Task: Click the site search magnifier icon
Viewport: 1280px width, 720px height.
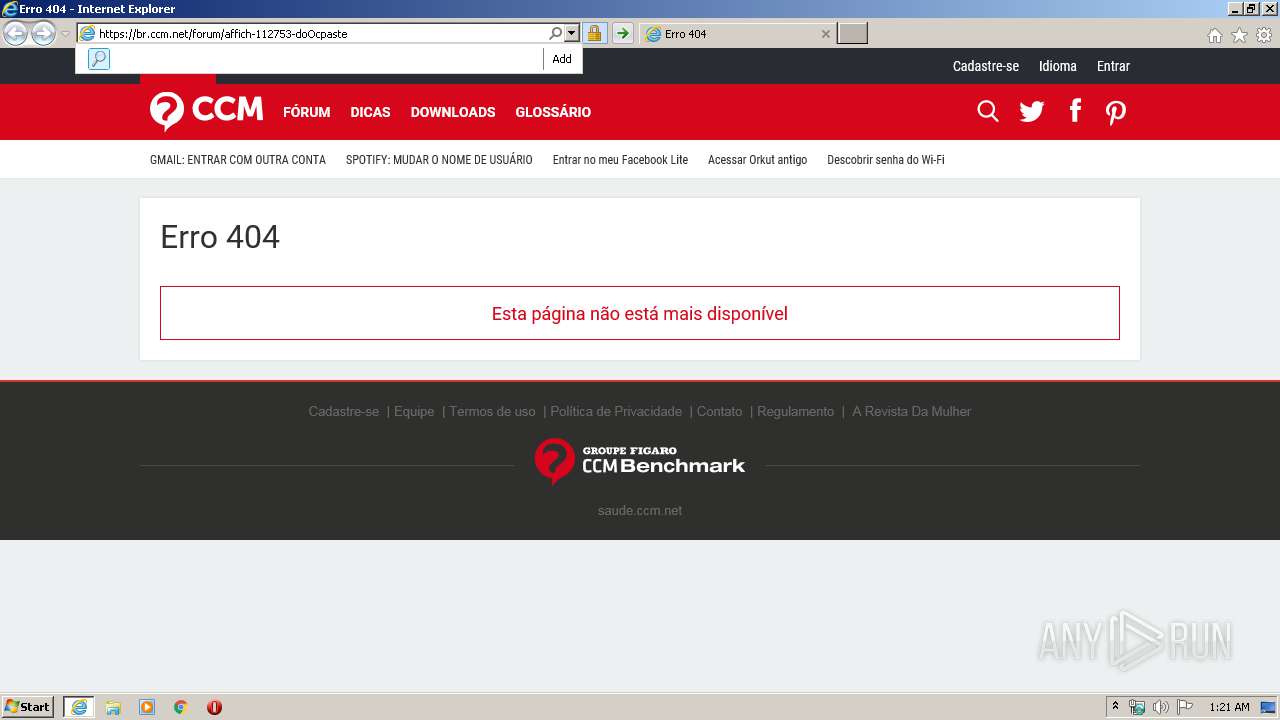Action: 988,111
